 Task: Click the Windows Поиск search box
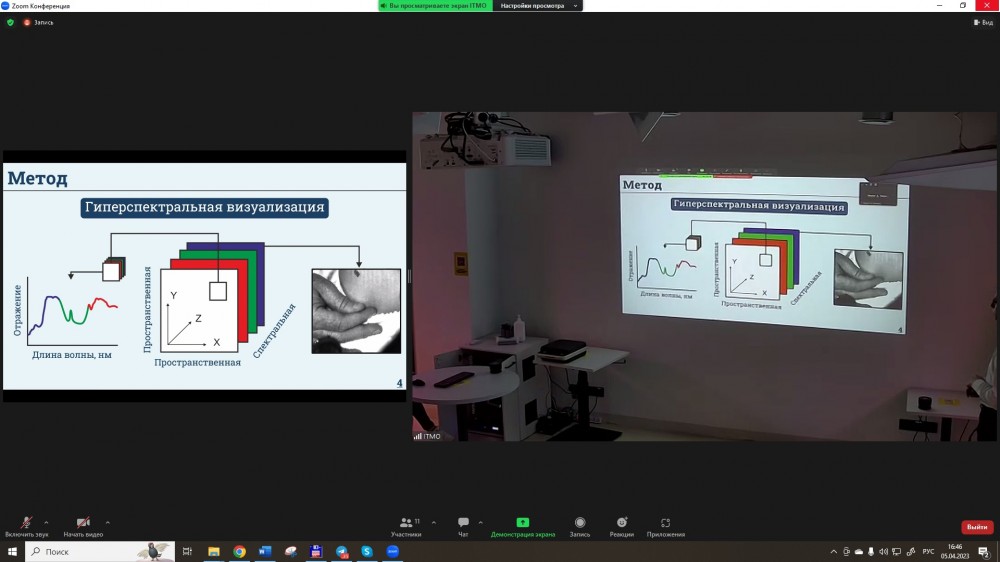coord(100,551)
